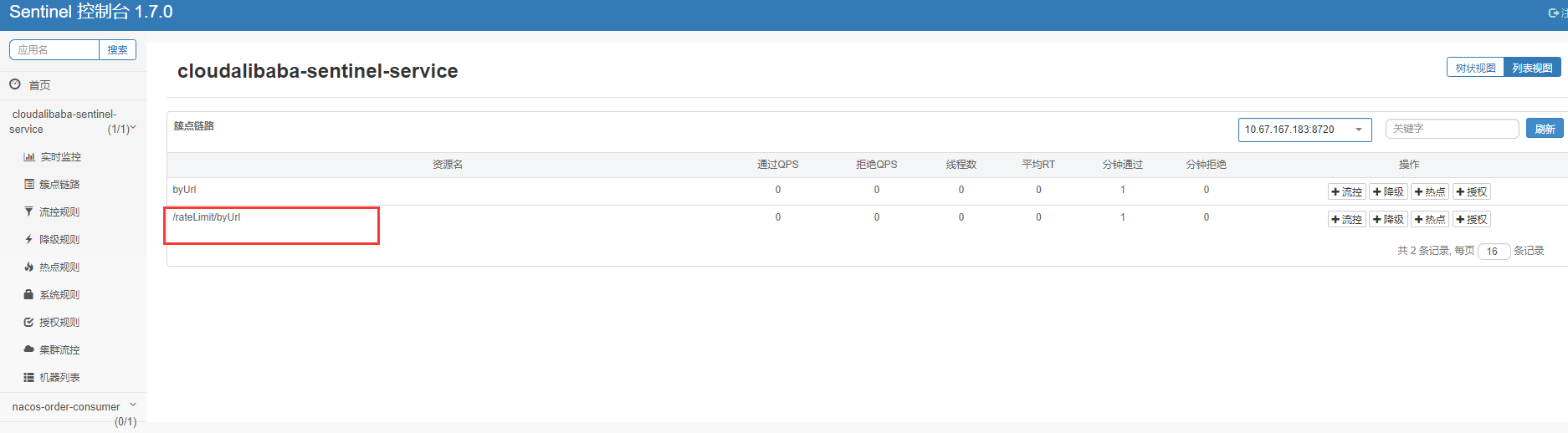Viewport: 1568px width, 433px height.
Task: Select the /rateLimit/byUrl resource name
Action: 206,217
